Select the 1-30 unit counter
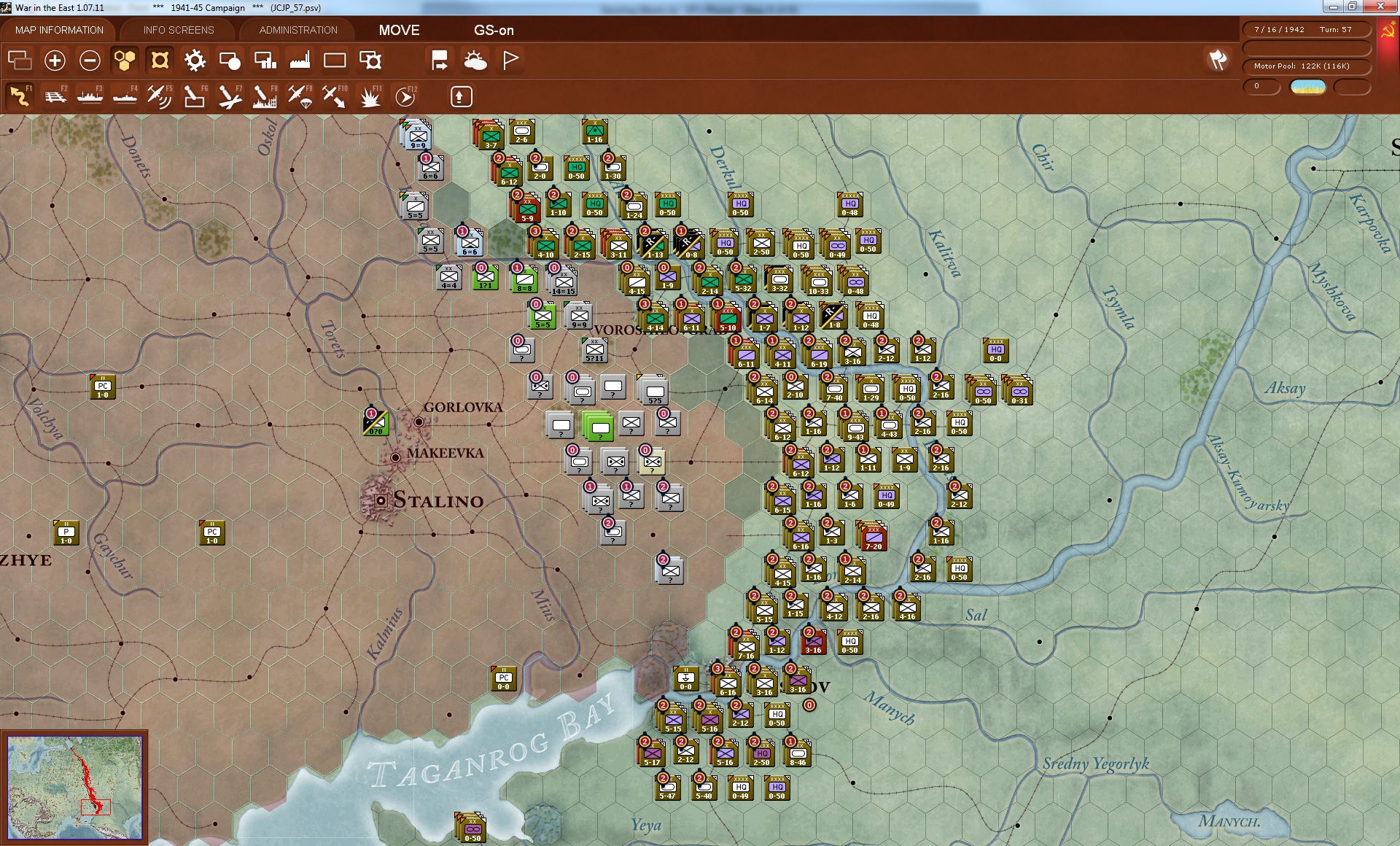 tap(612, 168)
